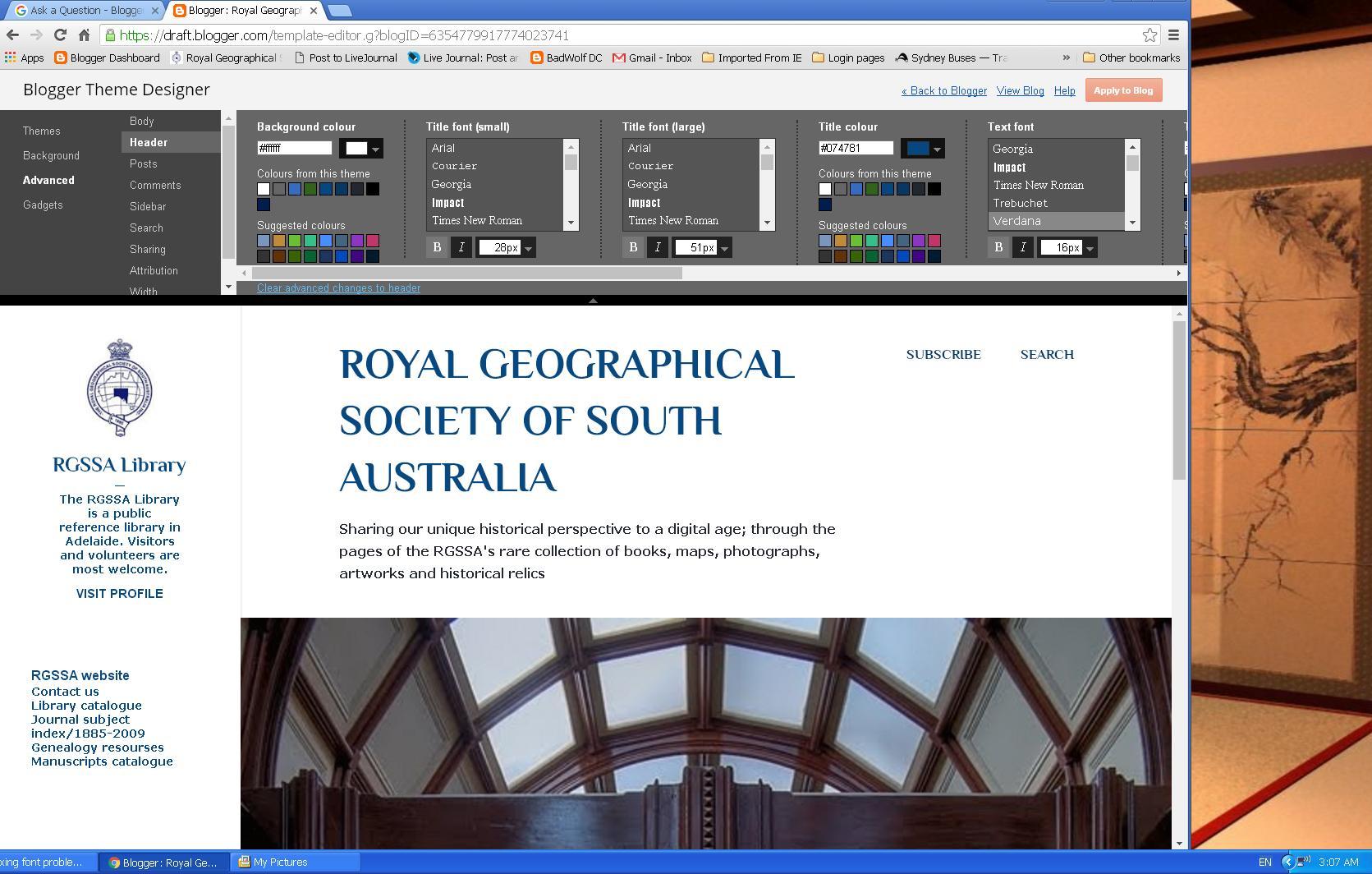
Task: Open the Background colour picker dropdown
Action: pos(361,149)
